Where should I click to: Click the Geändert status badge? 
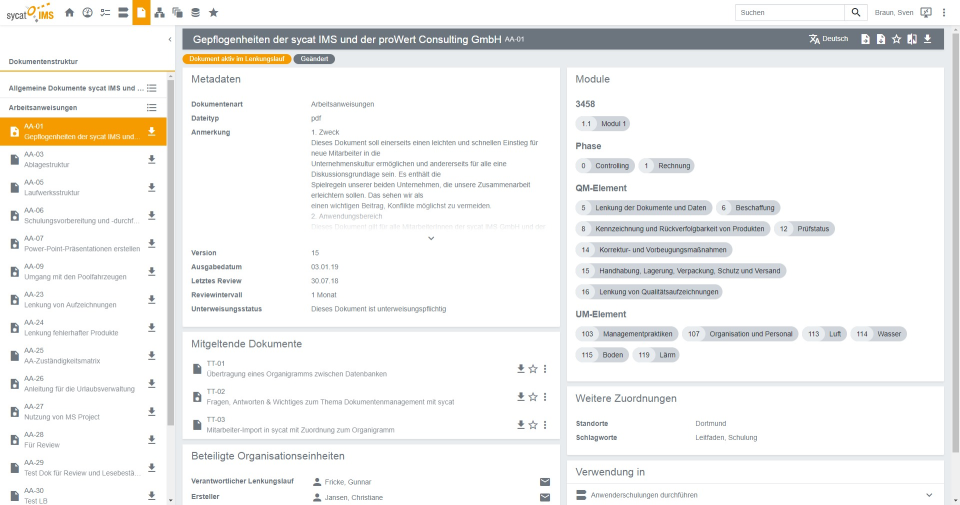pos(314,59)
